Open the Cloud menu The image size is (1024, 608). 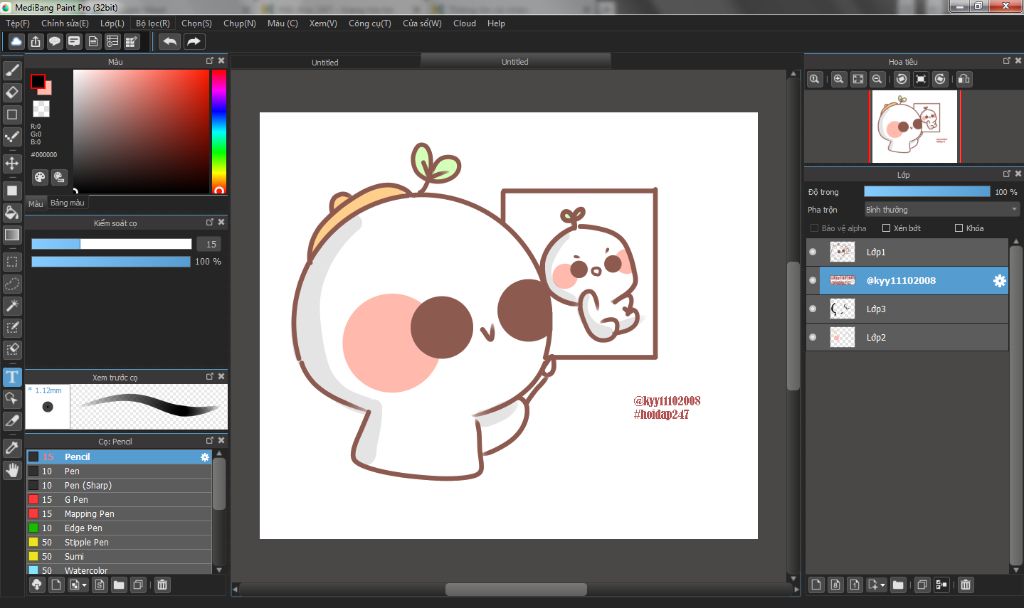(x=464, y=24)
